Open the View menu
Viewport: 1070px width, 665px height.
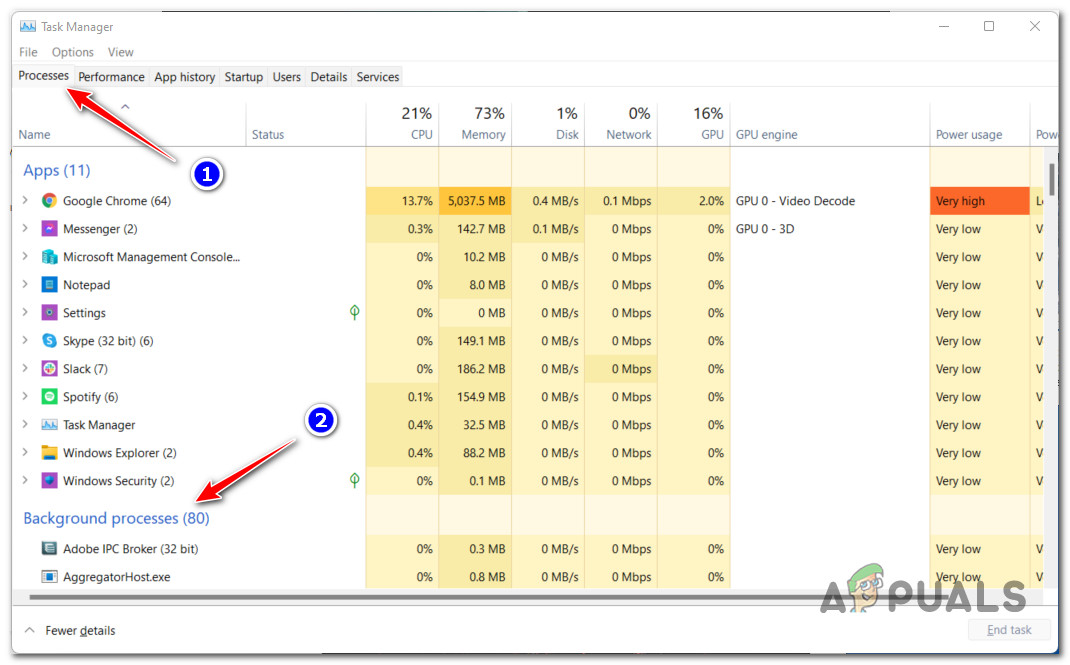pyautogui.click(x=120, y=52)
